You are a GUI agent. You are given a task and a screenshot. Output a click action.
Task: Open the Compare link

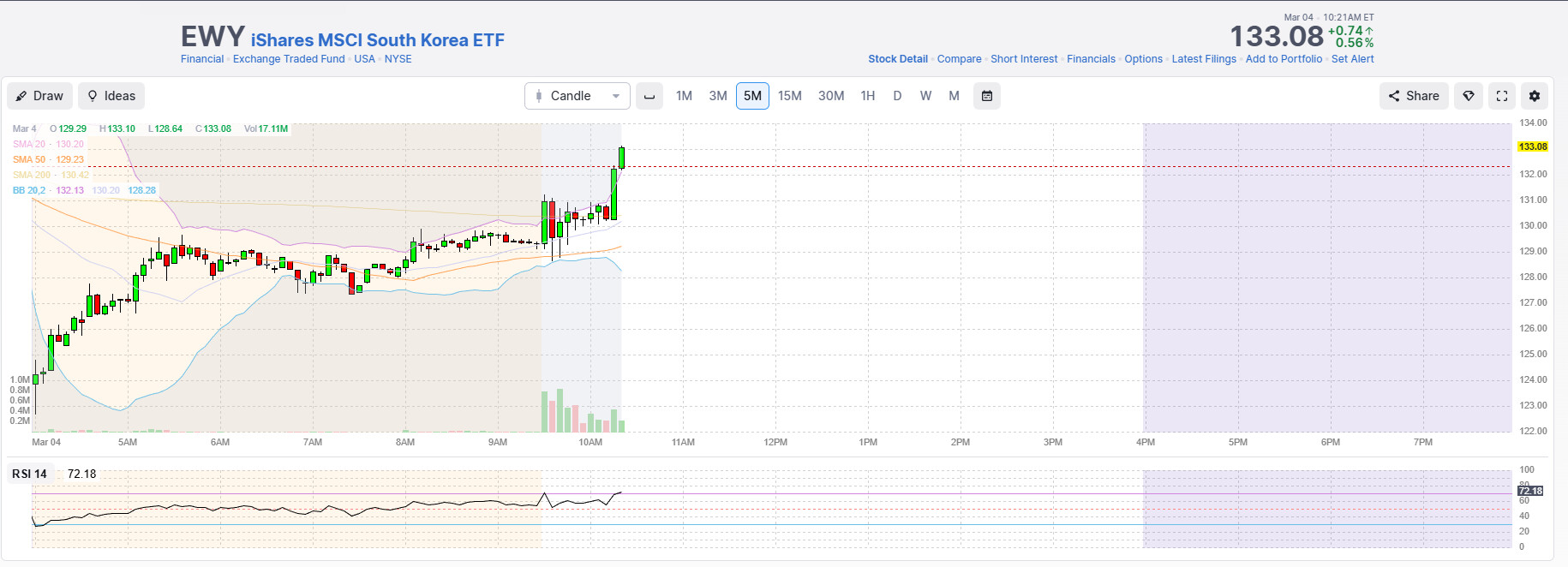click(960, 59)
